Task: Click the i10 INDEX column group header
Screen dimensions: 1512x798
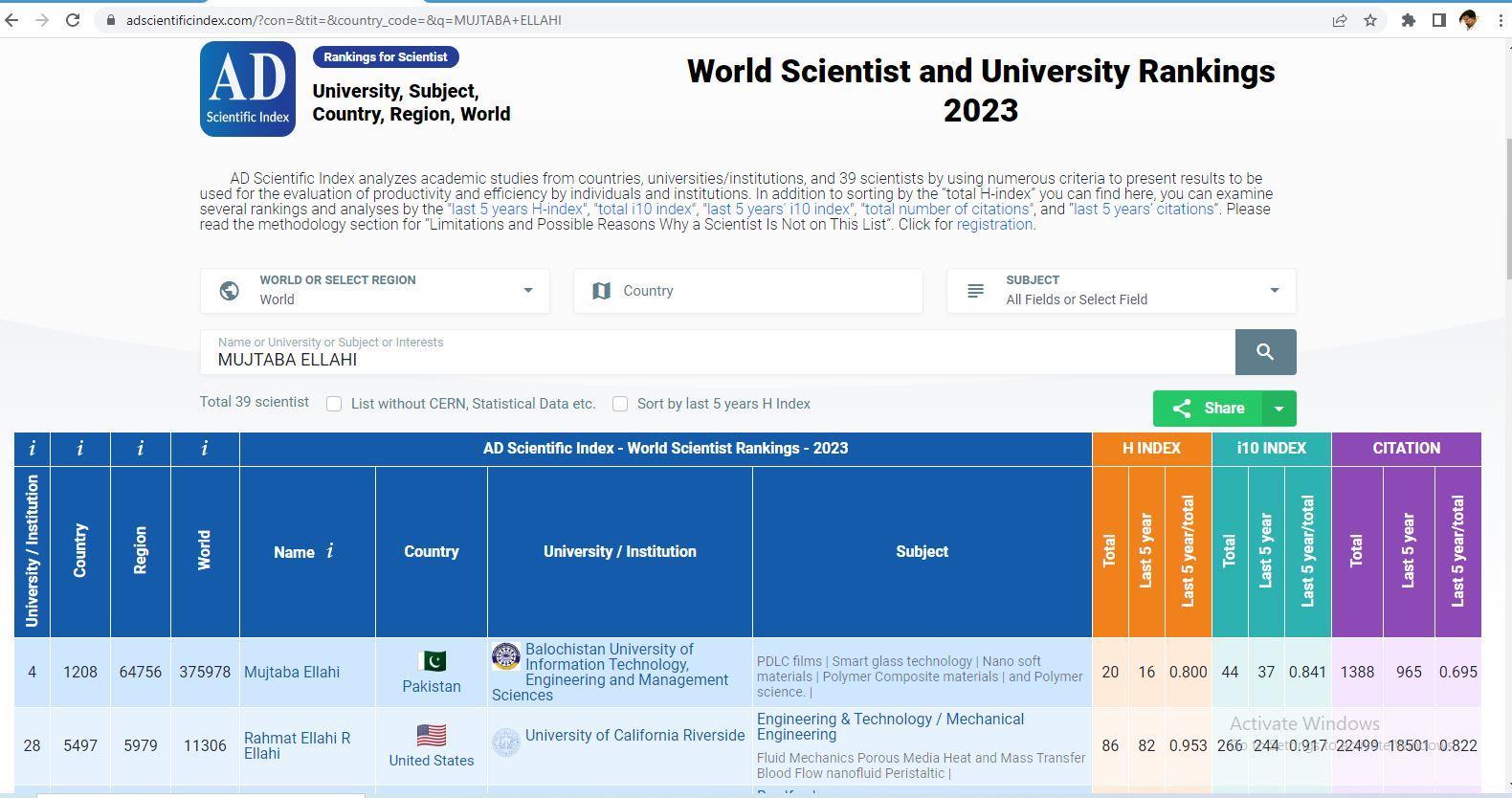Action: click(x=1272, y=449)
